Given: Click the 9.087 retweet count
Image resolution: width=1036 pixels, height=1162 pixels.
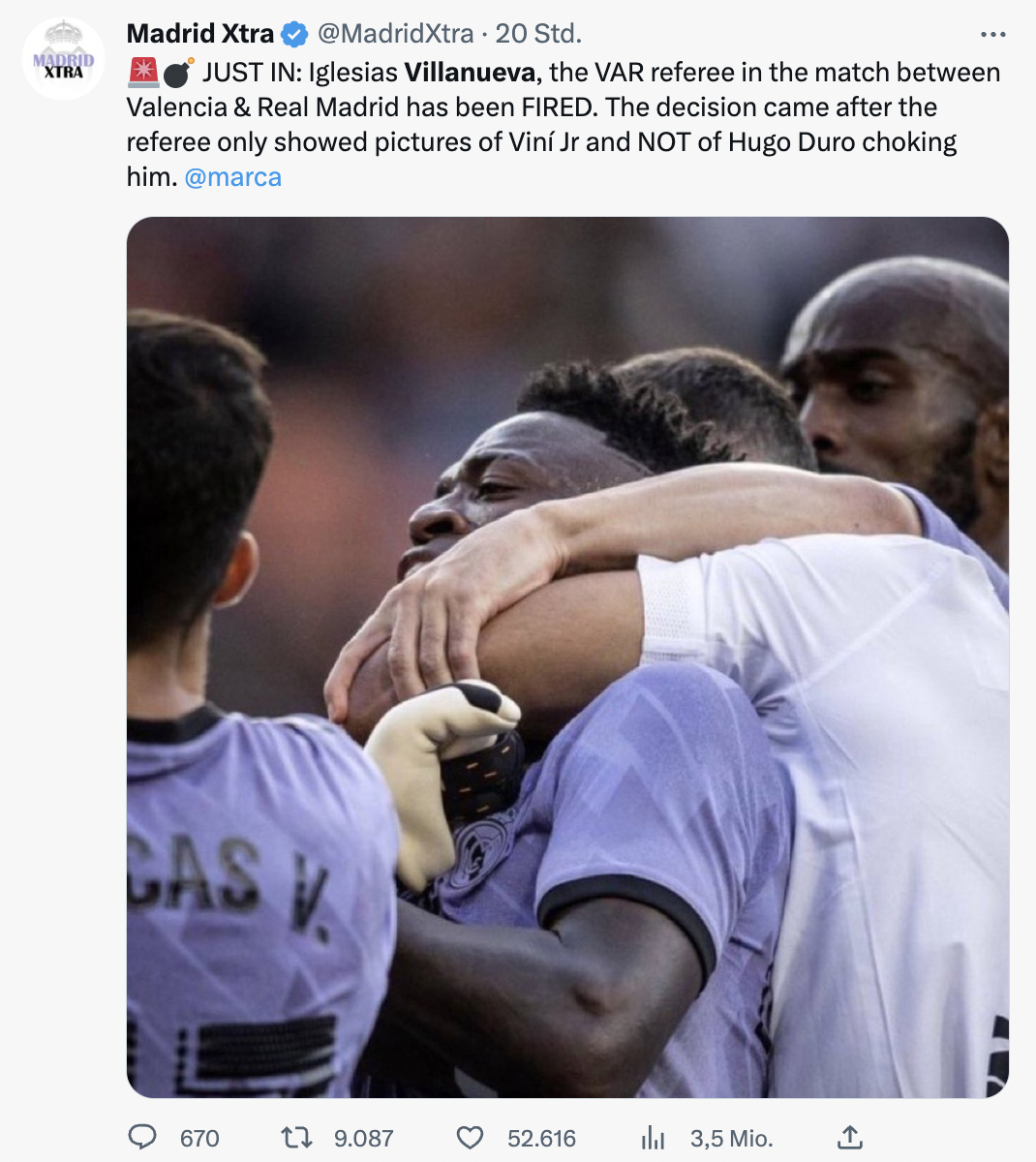Looking at the screenshot, I should point(364,1138).
